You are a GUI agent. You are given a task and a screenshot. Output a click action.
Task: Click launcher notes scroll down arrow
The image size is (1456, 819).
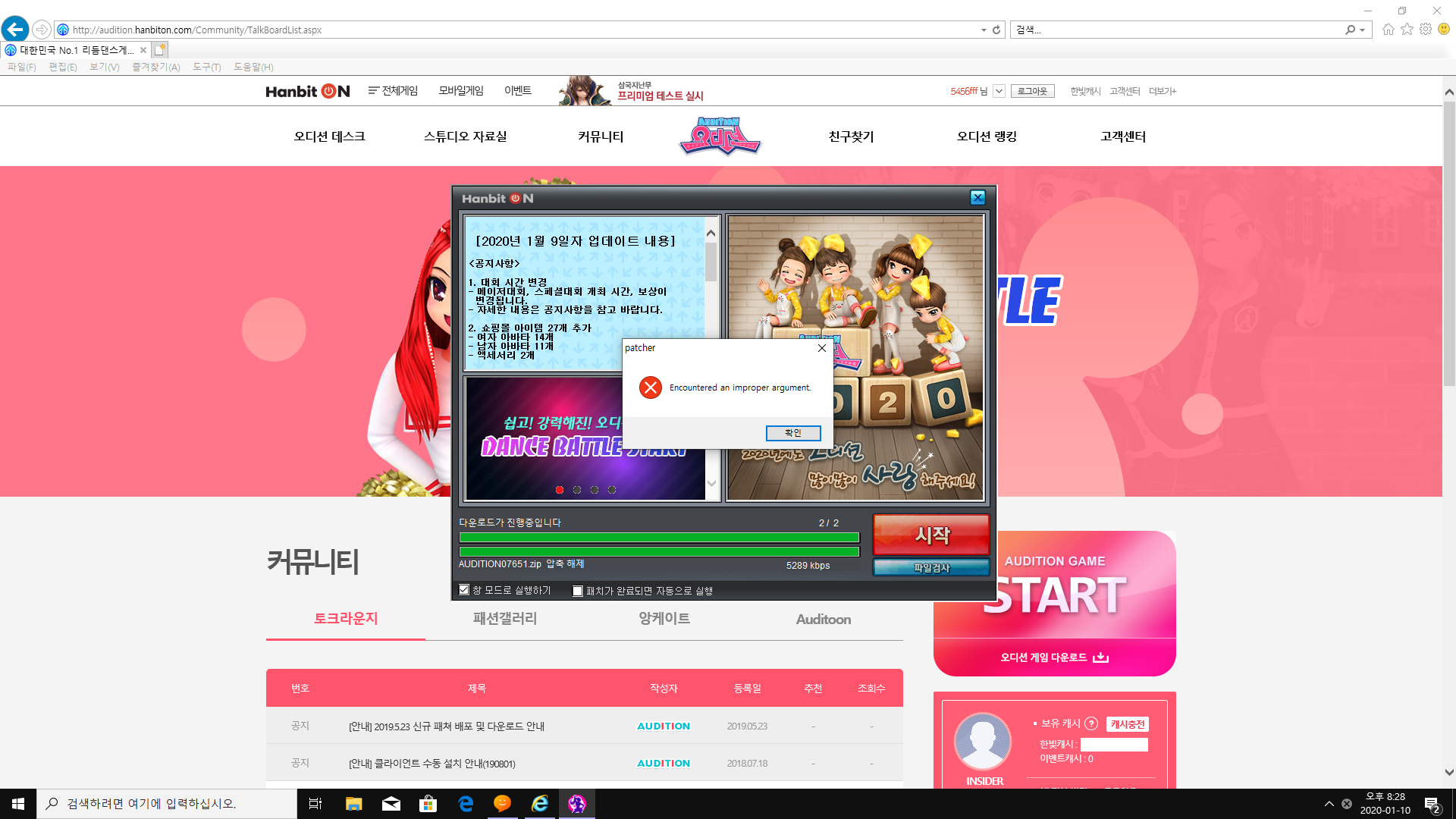[x=711, y=483]
